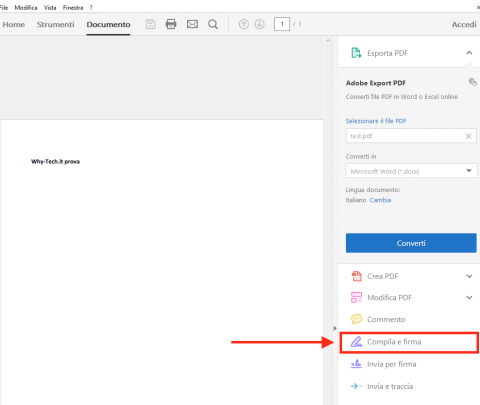
Task: Collapse the Esporta PDF panel
Action: [469, 53]
